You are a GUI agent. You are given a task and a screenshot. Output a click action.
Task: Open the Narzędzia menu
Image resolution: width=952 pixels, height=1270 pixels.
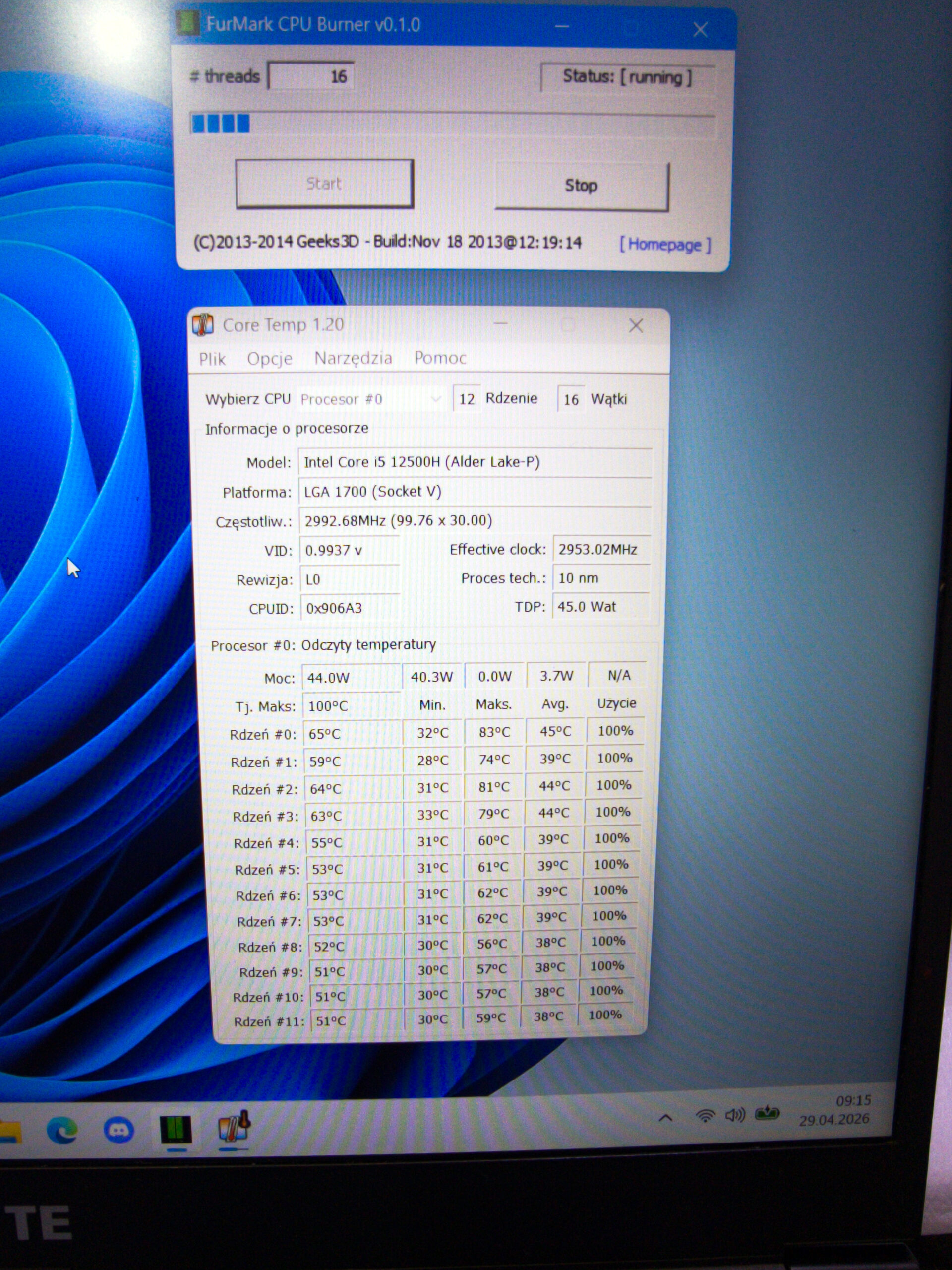point(354,358)
